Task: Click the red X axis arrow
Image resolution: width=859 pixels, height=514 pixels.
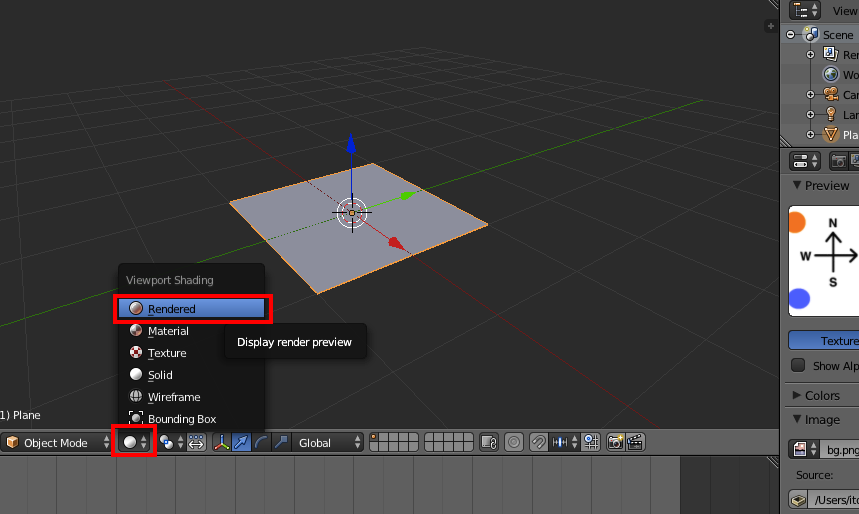Action: tap(397, 243)
